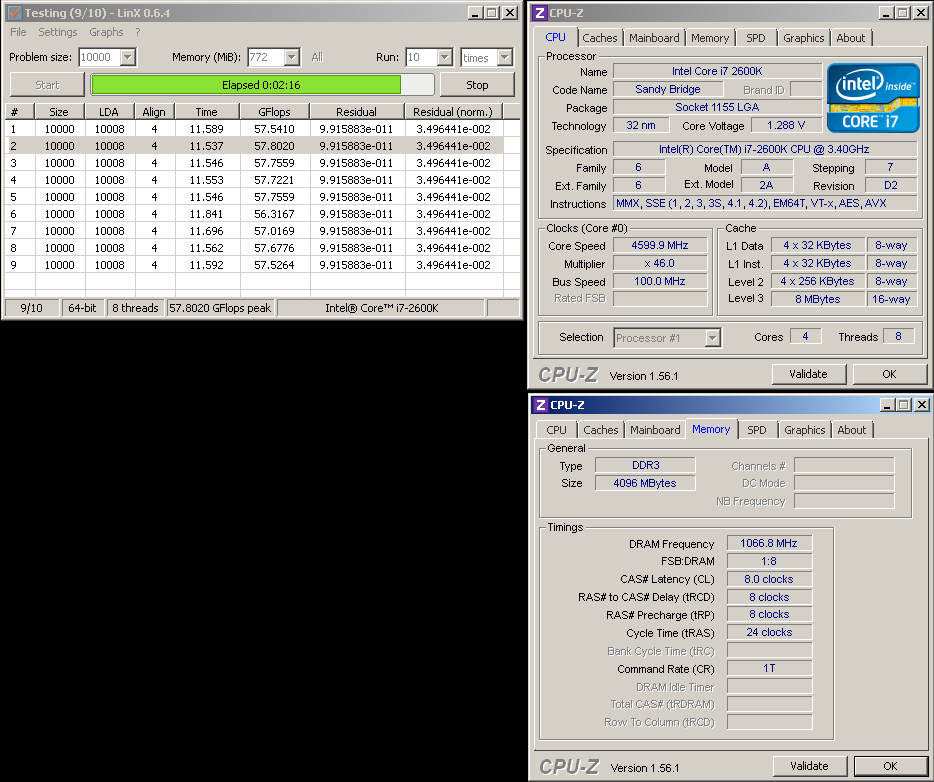Click the Level 3 cache value 8 MBytes
Image resolution: width=934 pixels, height=782 pixels.
pyautogui.click(x=818, y=299)
